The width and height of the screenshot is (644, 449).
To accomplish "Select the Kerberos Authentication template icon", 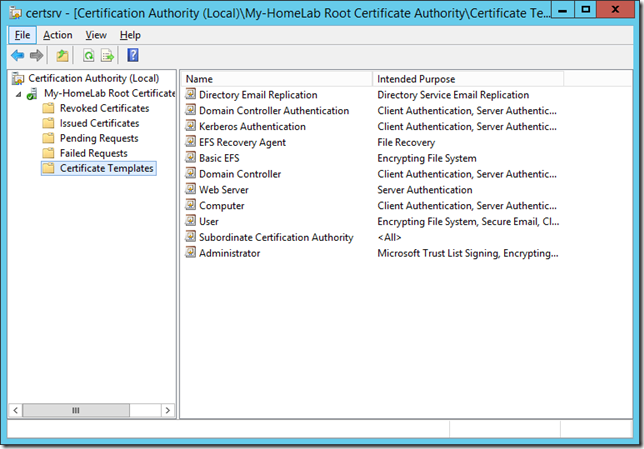I will (191, 127).
